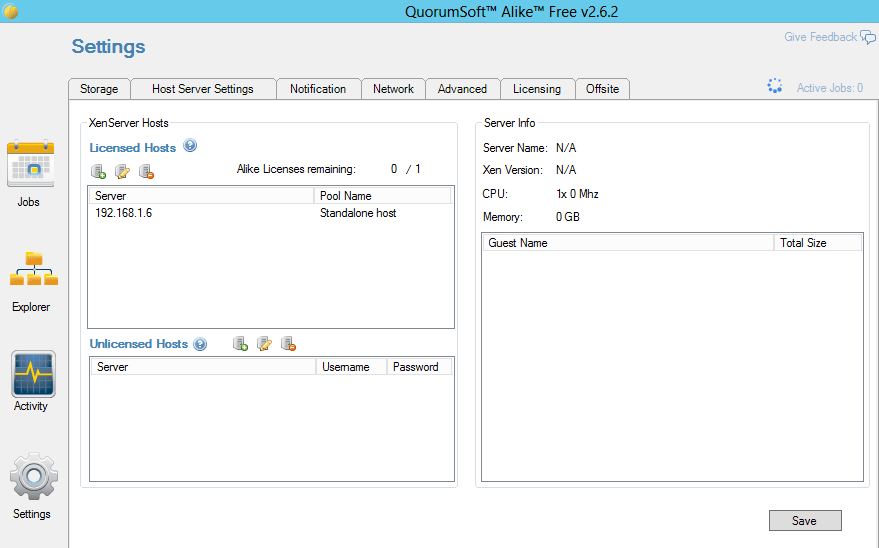The width and height of the screenshot is (879, 548).
Task: Sort by Server column in Licensed Hosts
Action: click(x=202, y=196)
